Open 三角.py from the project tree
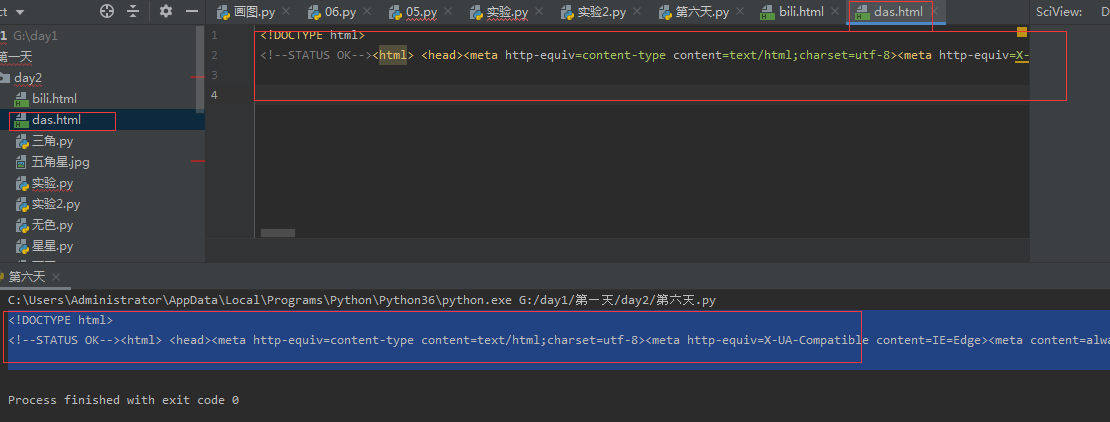This screenshot has height=422, width=1110. coord(52,141)
